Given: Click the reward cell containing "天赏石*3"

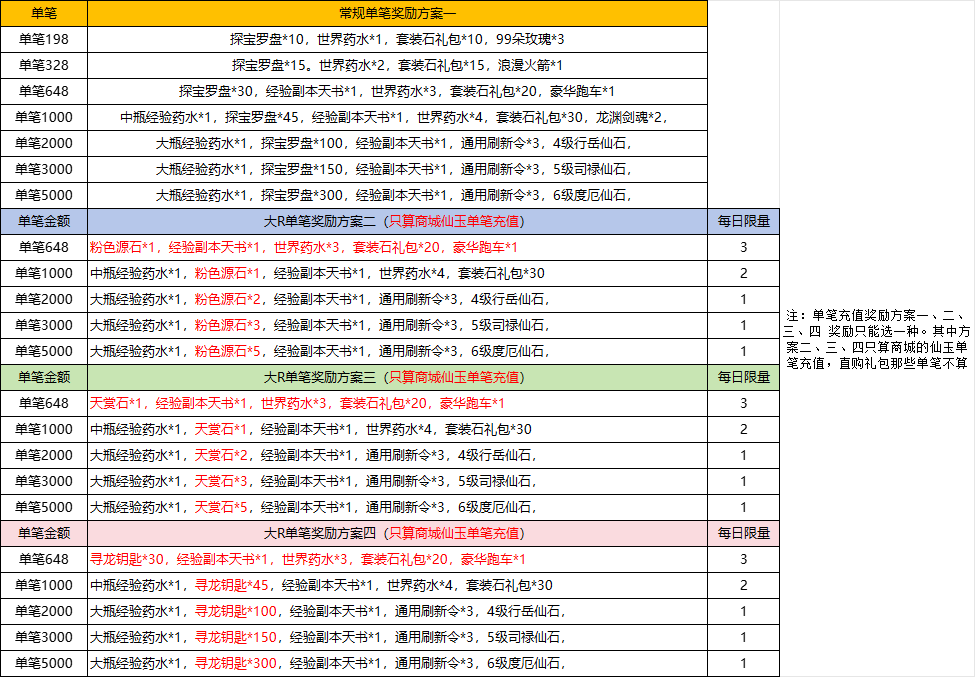Looking at the screenshot, I should point(397,481).
